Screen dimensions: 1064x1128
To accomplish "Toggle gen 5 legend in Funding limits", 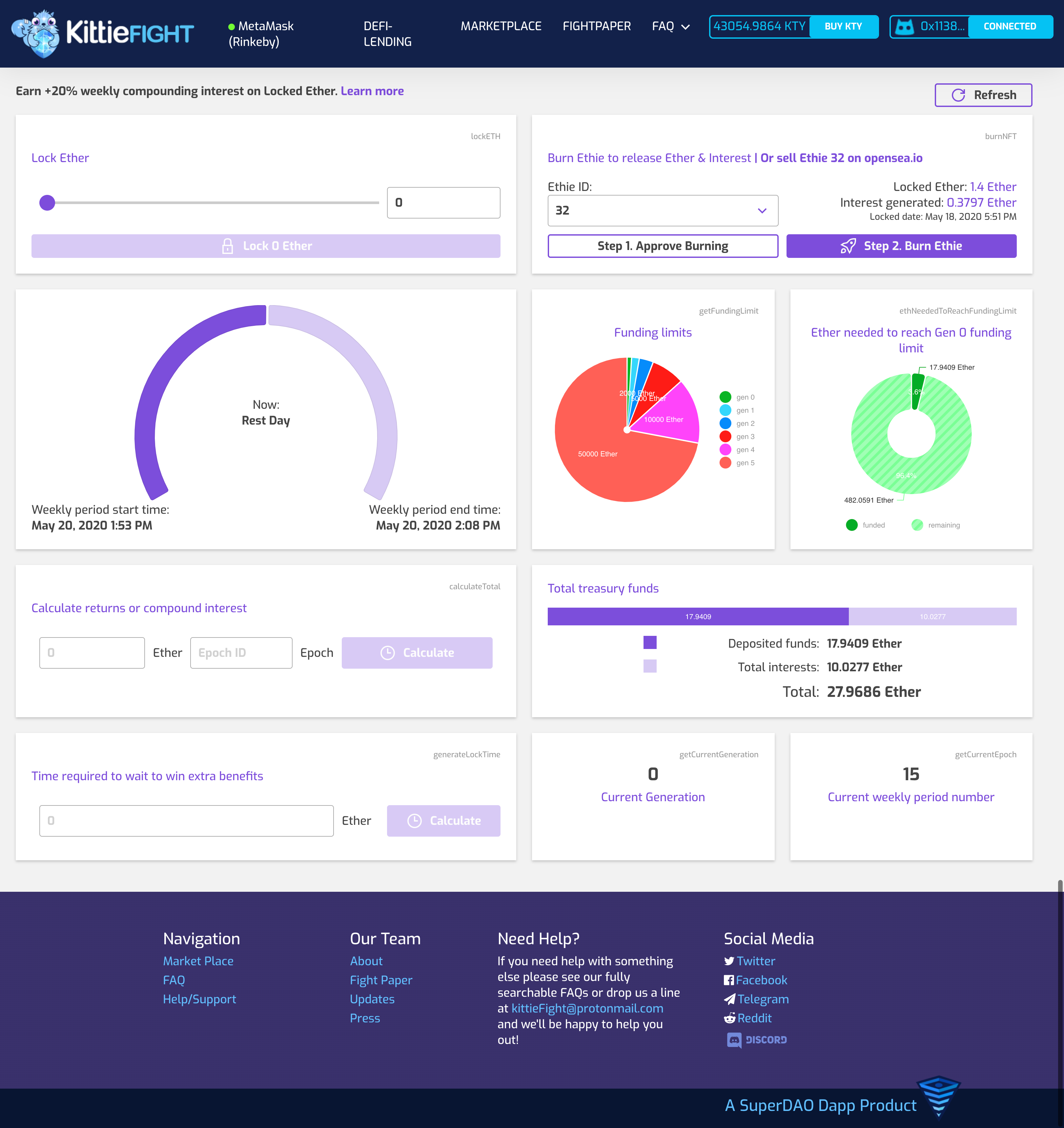I will (725, 463).
